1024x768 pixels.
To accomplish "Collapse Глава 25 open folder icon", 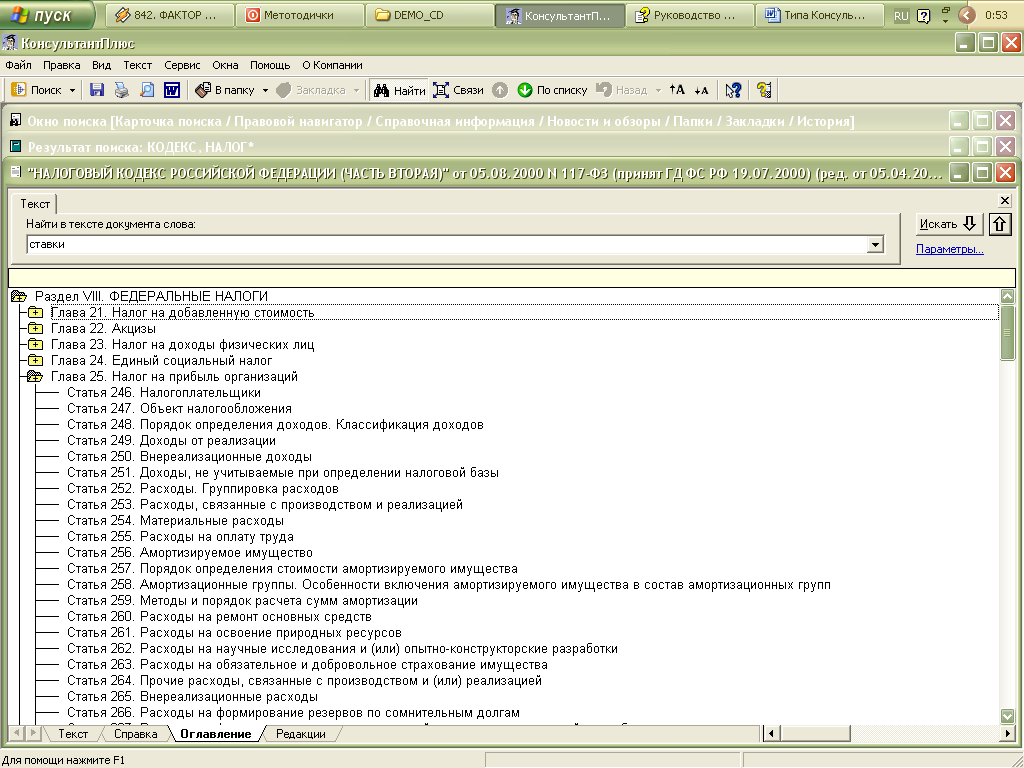I will (x=35, y=377).
